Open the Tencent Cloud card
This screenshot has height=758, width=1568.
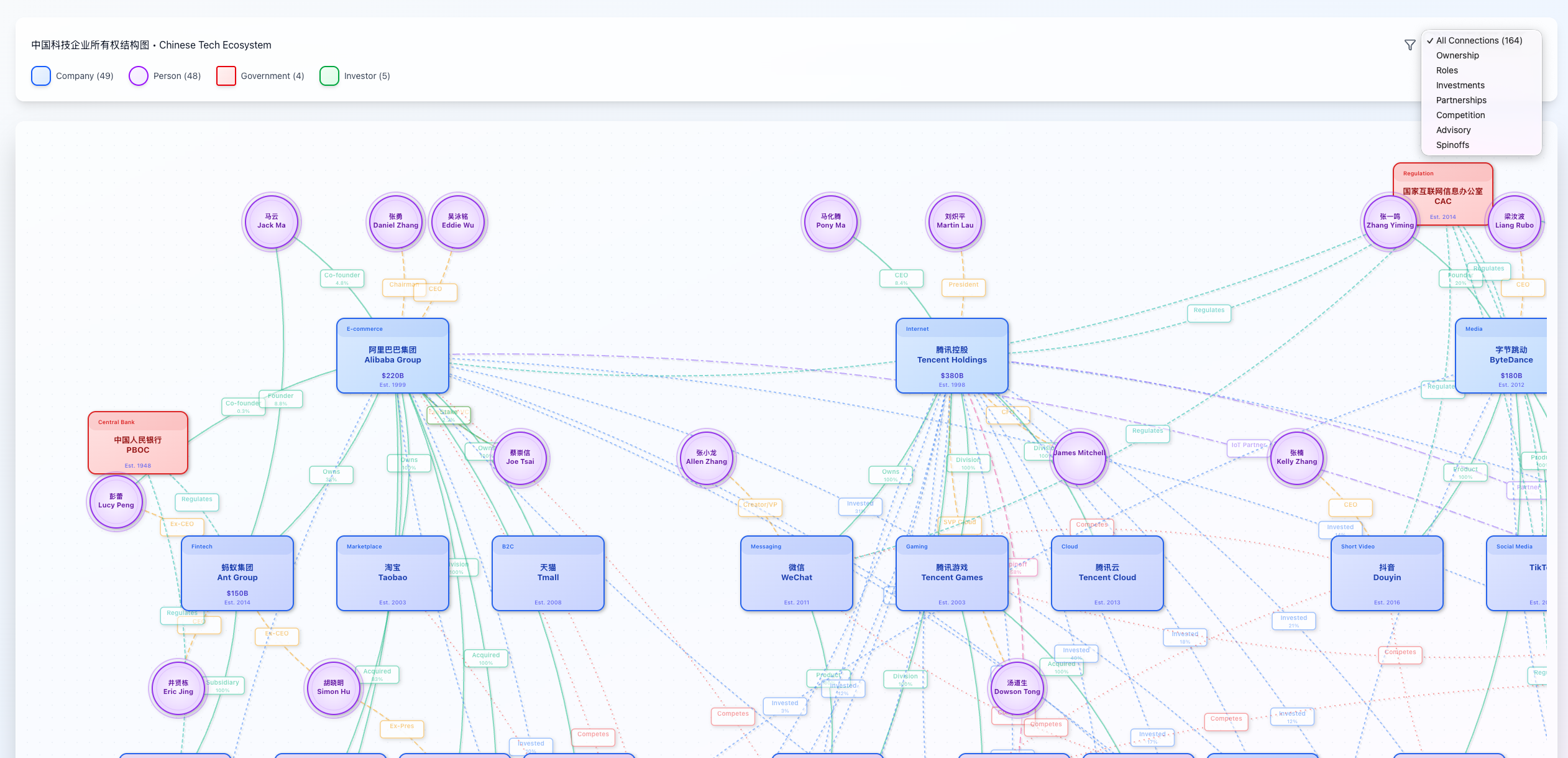click(1107, 573)
